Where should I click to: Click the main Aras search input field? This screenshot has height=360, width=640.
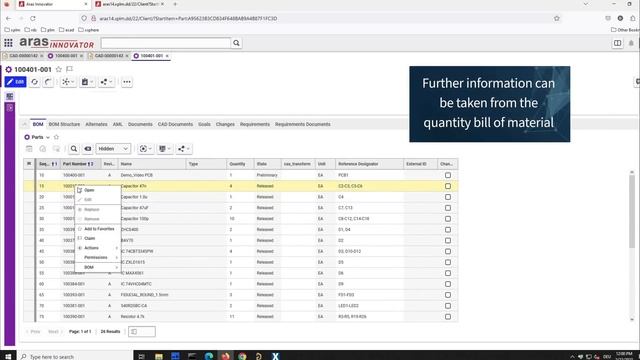click(166, 43)
